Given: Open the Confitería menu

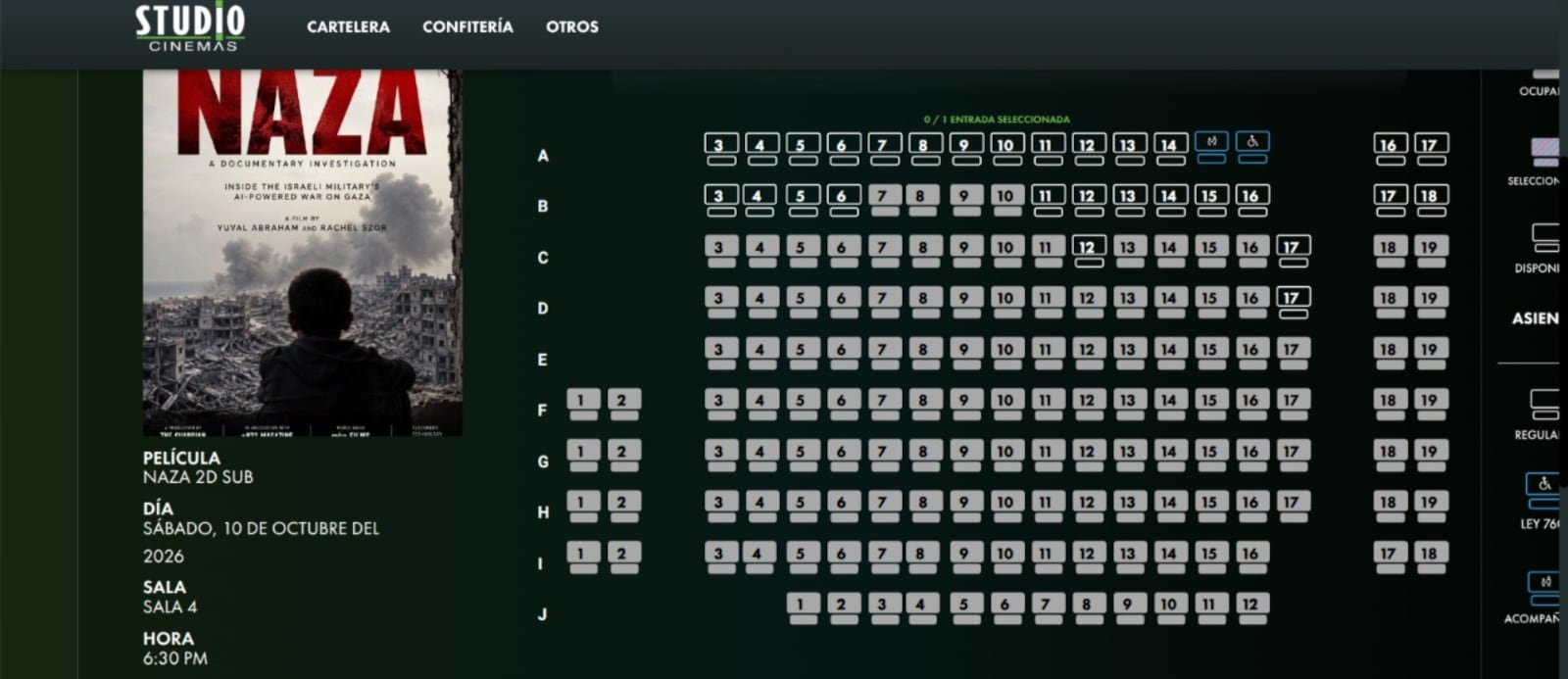Looking at the screenshot, I should (467, 27).
